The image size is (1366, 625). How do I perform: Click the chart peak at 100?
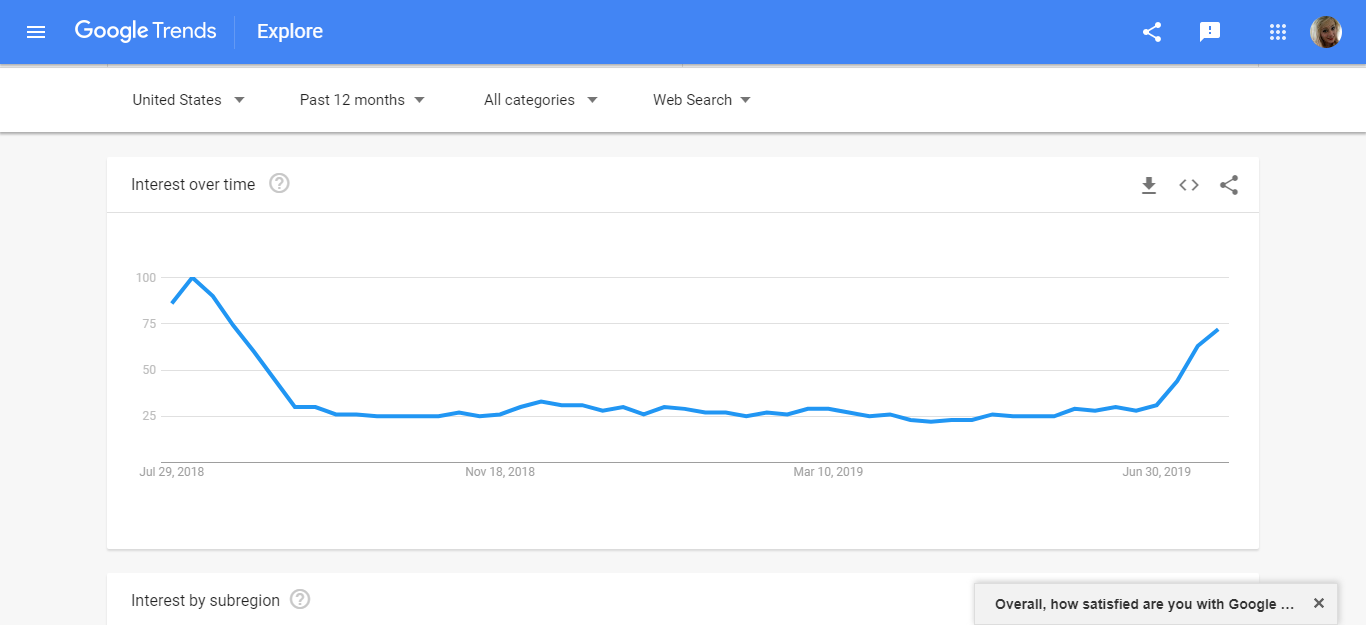(192, 278)
